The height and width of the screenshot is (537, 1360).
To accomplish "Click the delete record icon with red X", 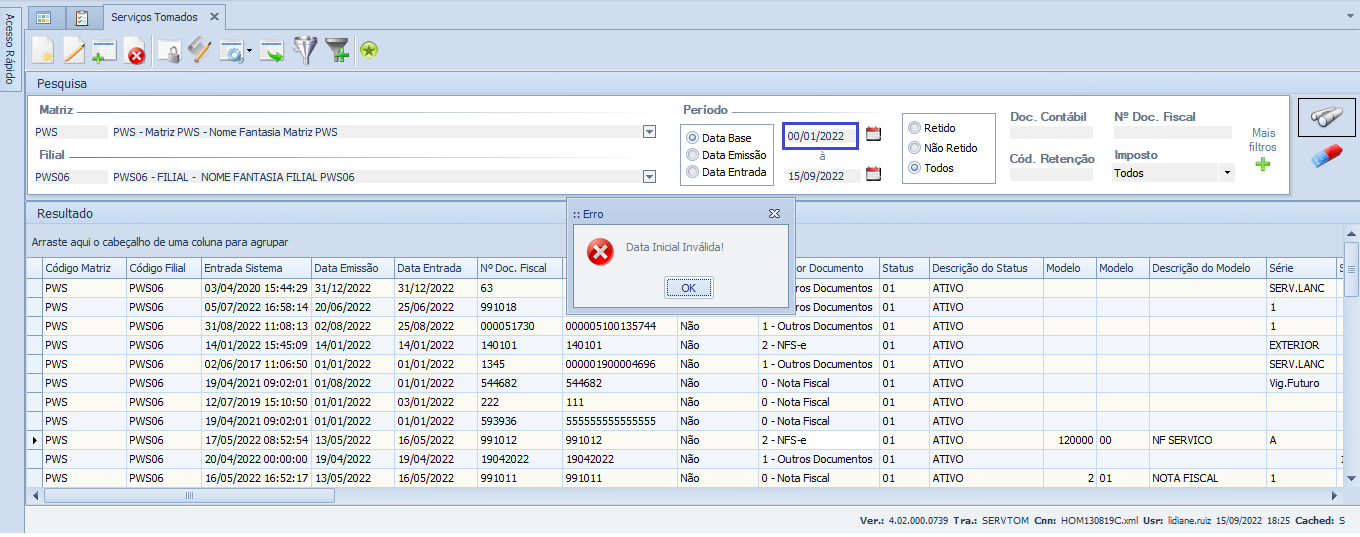I will click(135, 50).
